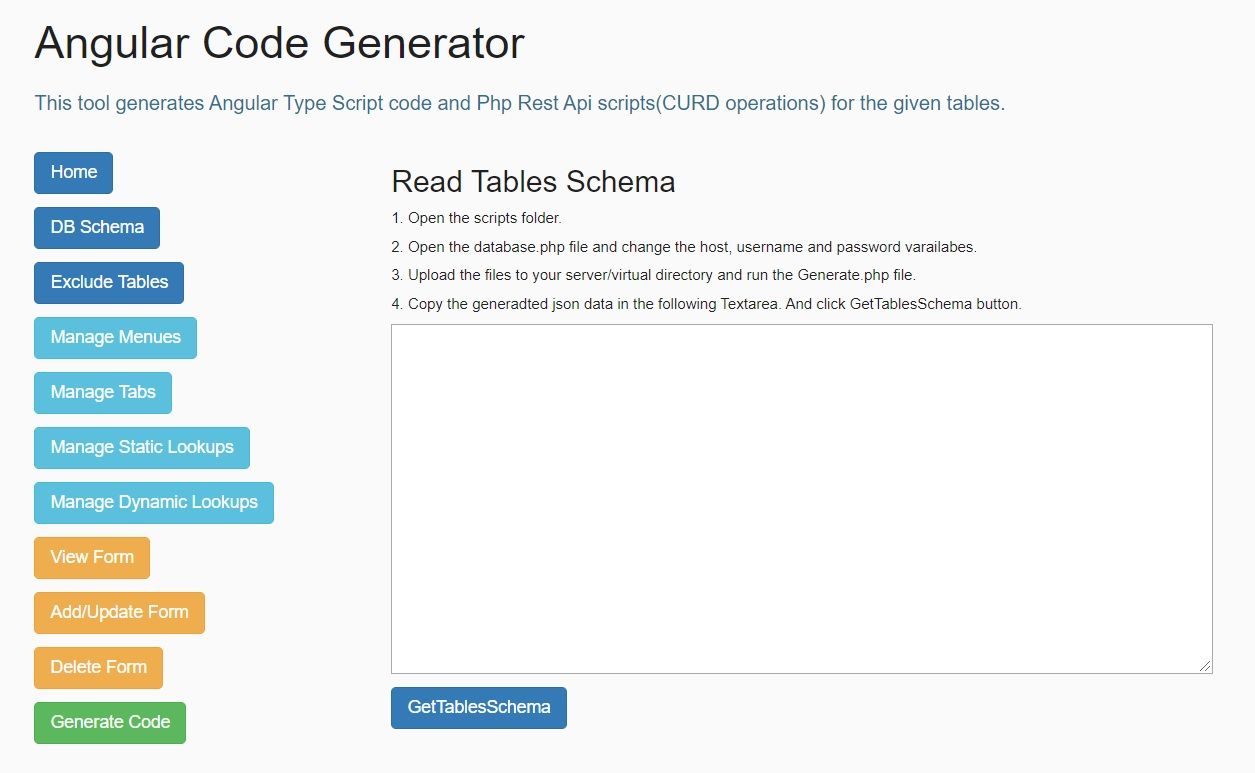Open Manage Dynamic Lookups
The image size is (1255, 773).
[x=154, y=503]
